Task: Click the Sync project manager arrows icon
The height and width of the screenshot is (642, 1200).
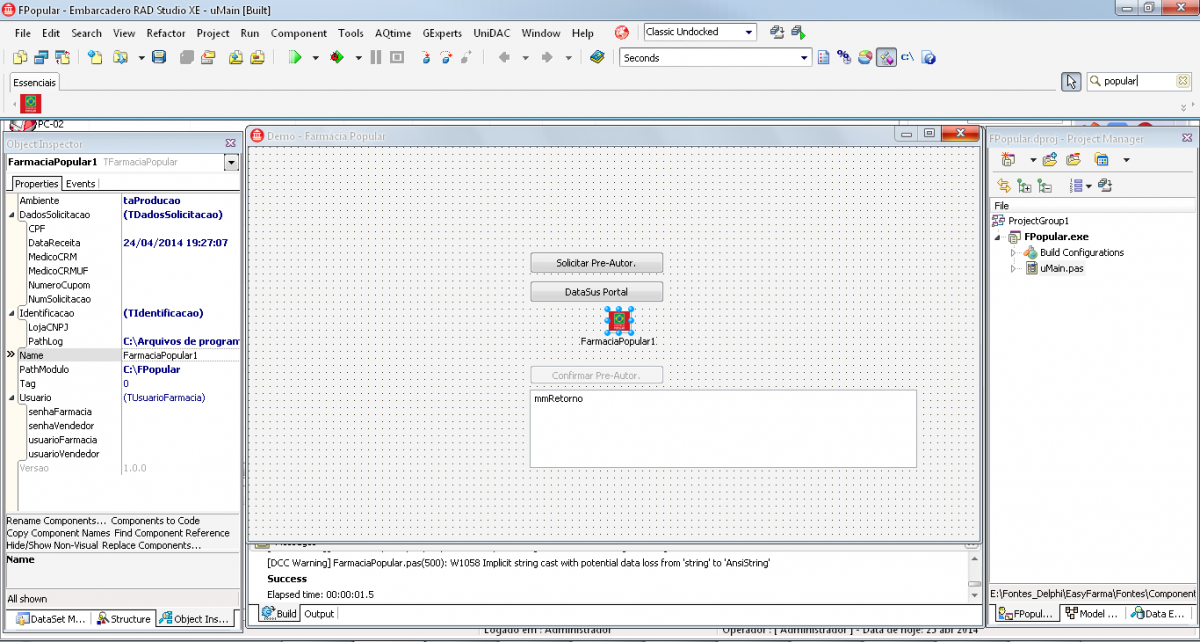Action: 1004,185
